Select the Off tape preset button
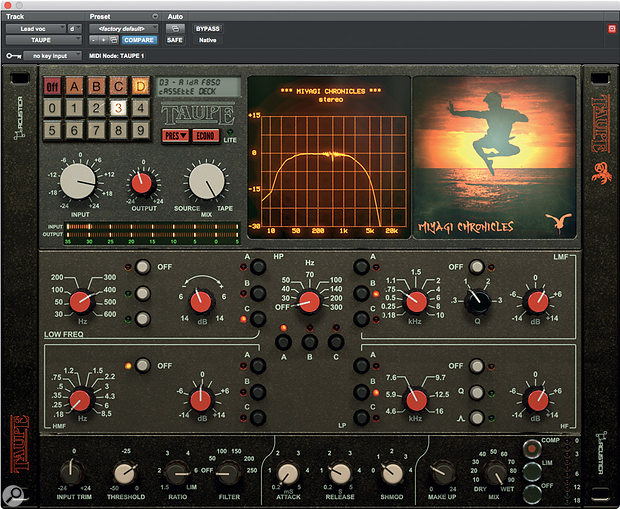The height and width of the screenshot is (509, 620). pyautogui.click(x=52, y=86)
